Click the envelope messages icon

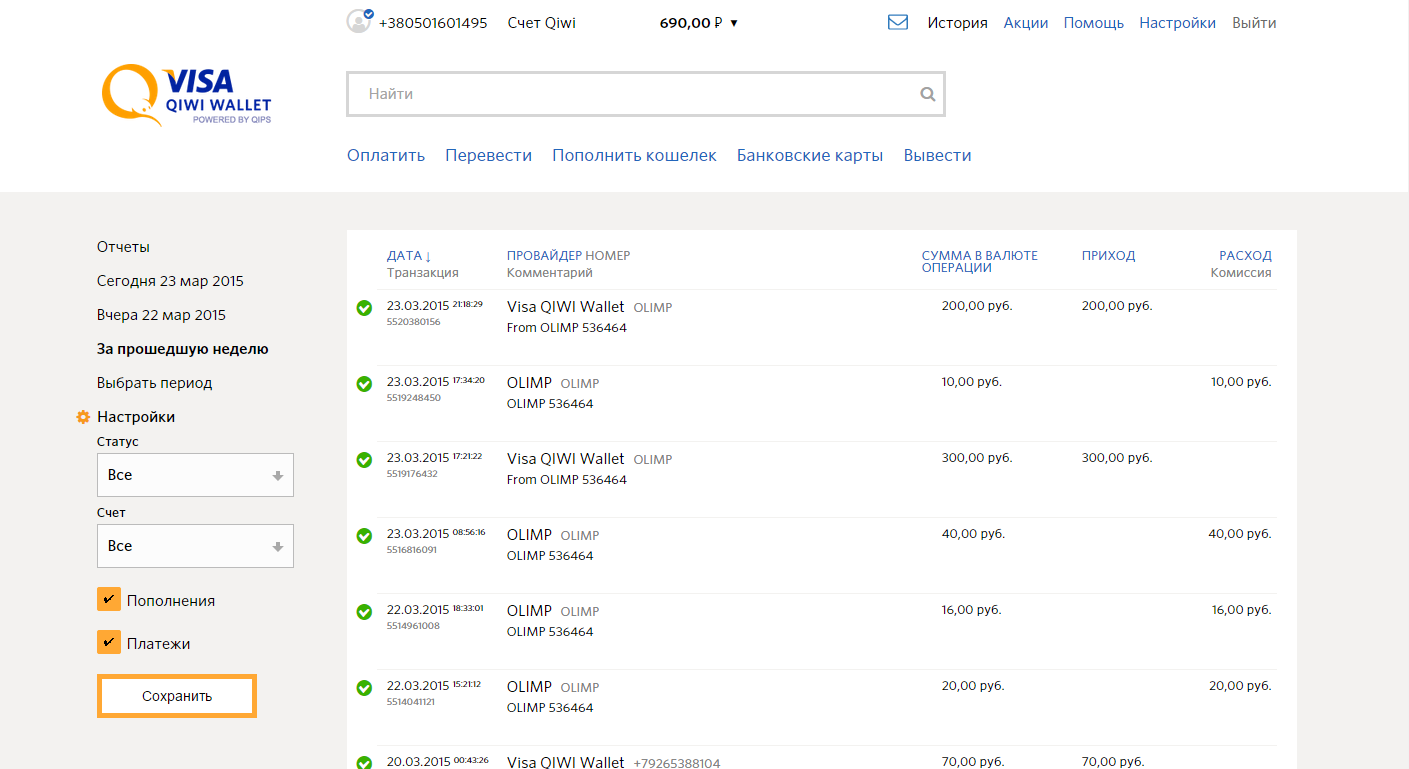click(898, 22)
